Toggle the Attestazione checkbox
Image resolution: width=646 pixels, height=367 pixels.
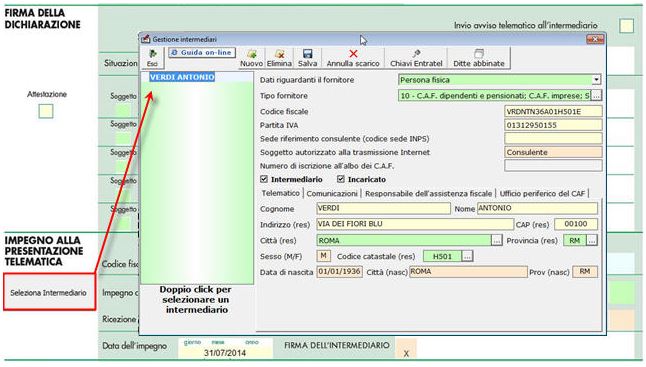(x=46, y=111)
